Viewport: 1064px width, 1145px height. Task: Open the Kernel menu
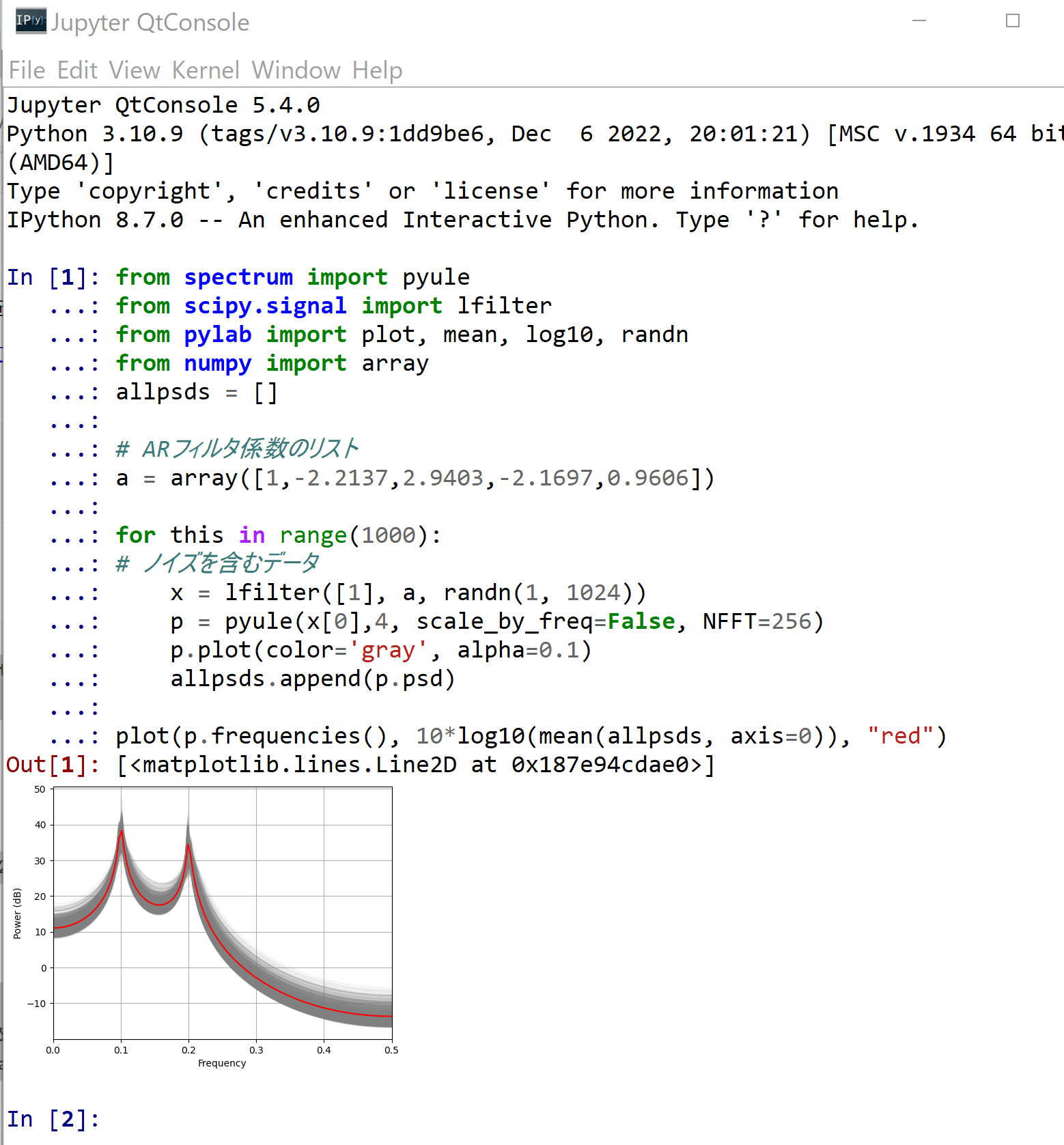[206, 70]
